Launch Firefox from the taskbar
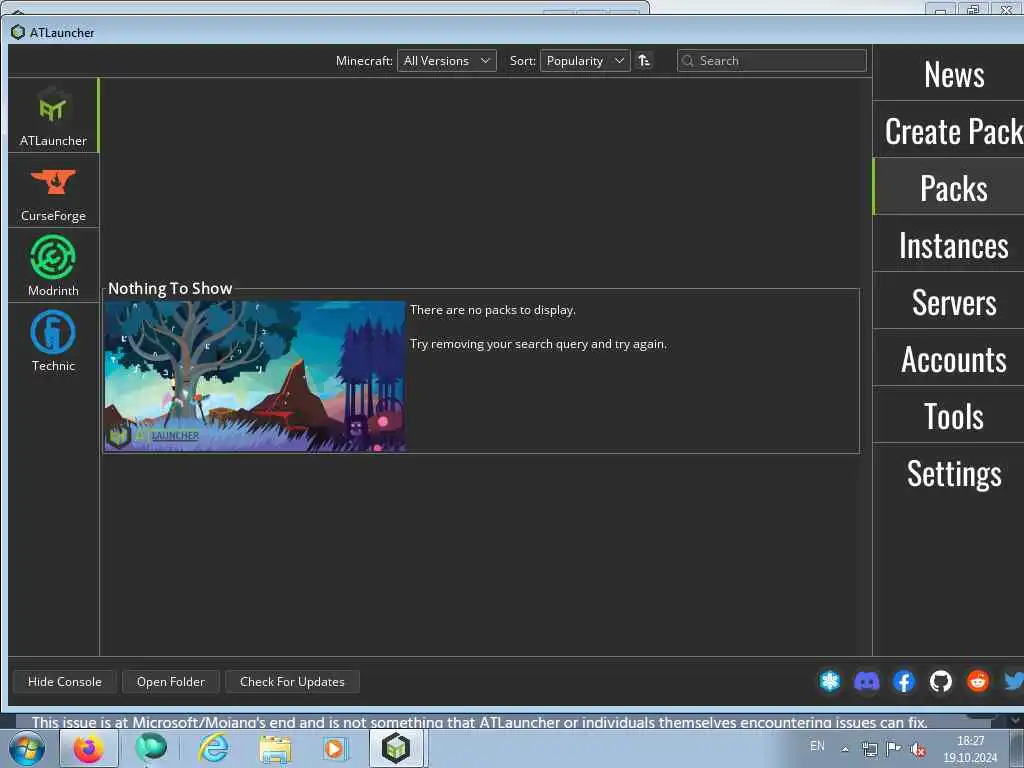The width and height of the screenshot is (1024, 768). (x=89, y=748)
